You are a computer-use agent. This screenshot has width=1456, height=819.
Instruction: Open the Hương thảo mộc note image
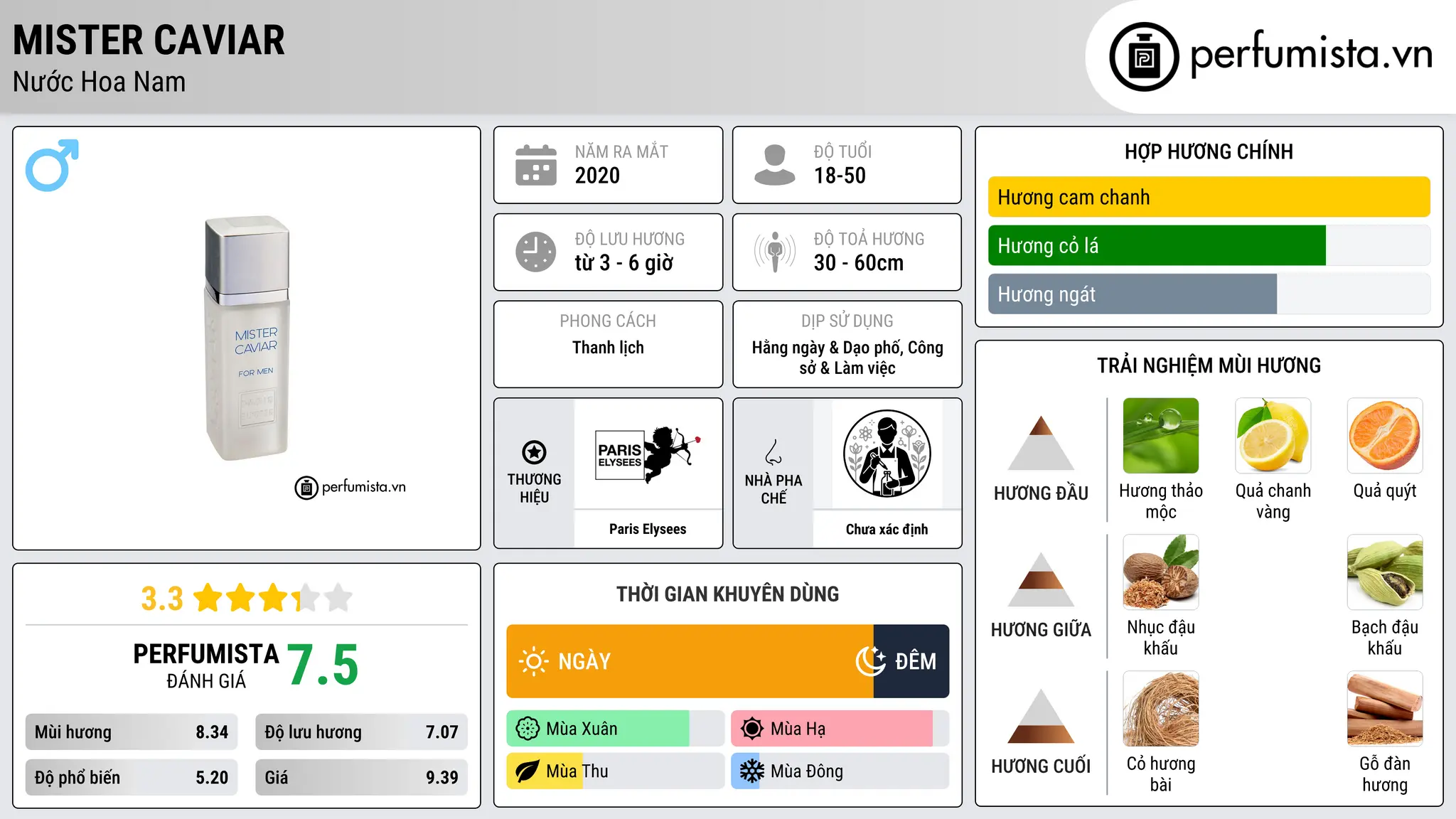coord(1161,436)
